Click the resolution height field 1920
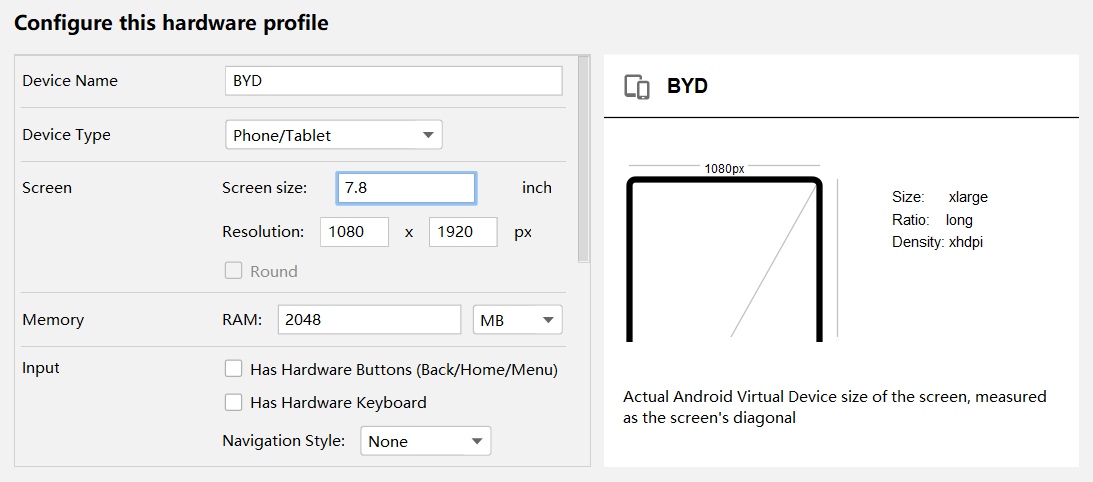Screen dimensions: 1093x482 (464, 232)
